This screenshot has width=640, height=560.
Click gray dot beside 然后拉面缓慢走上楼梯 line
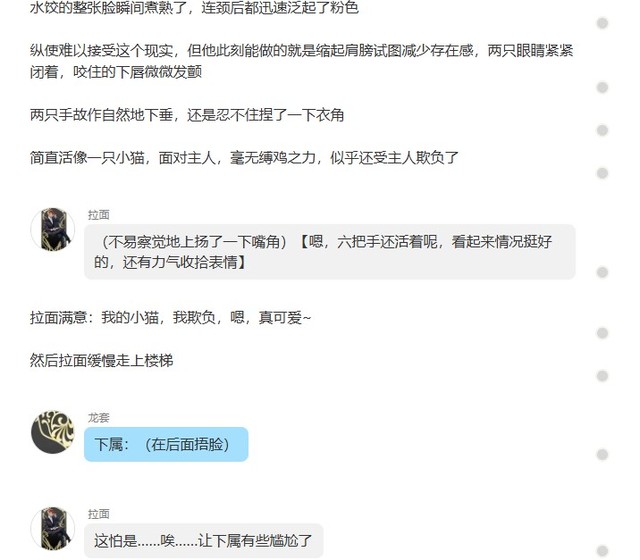[602, 376]
